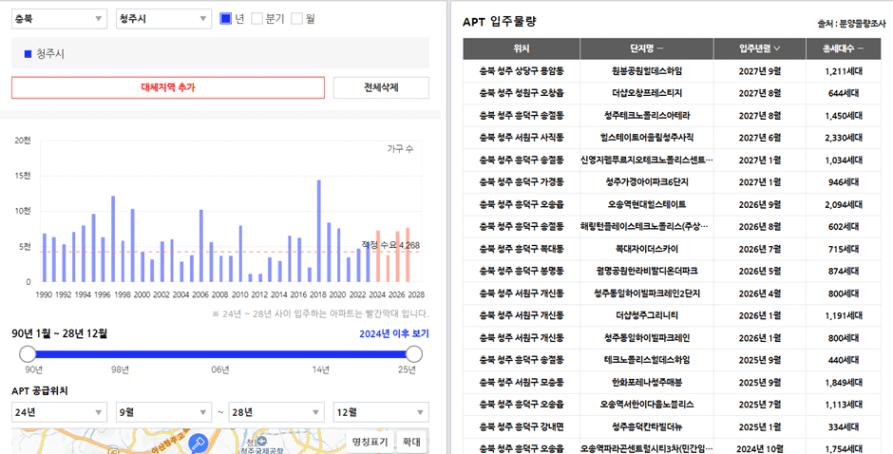Enable the 월 monthly checkbox
Image resolution: width=893 pixels, height=454 pixels.
pos(297,19)
